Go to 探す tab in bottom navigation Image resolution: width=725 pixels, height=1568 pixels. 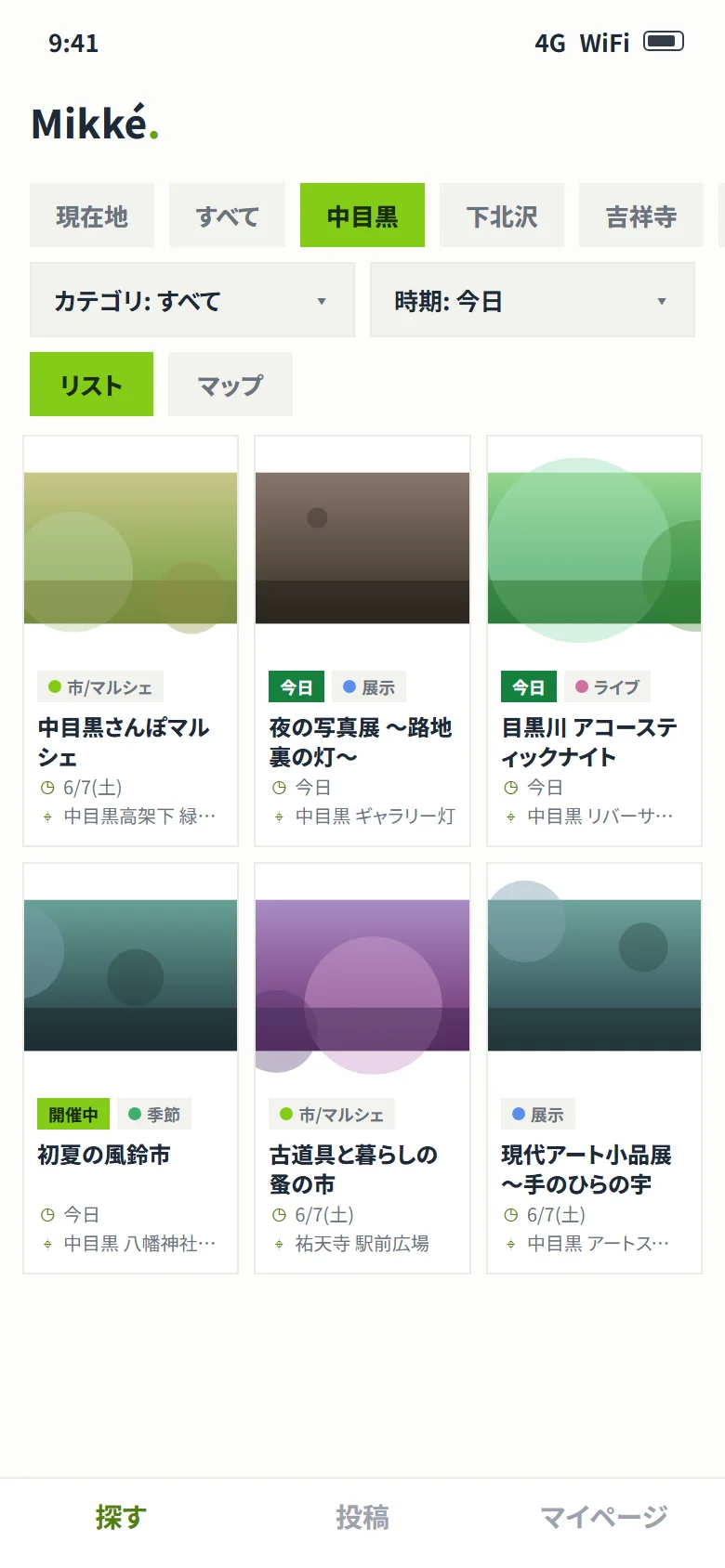point(121,1518)
